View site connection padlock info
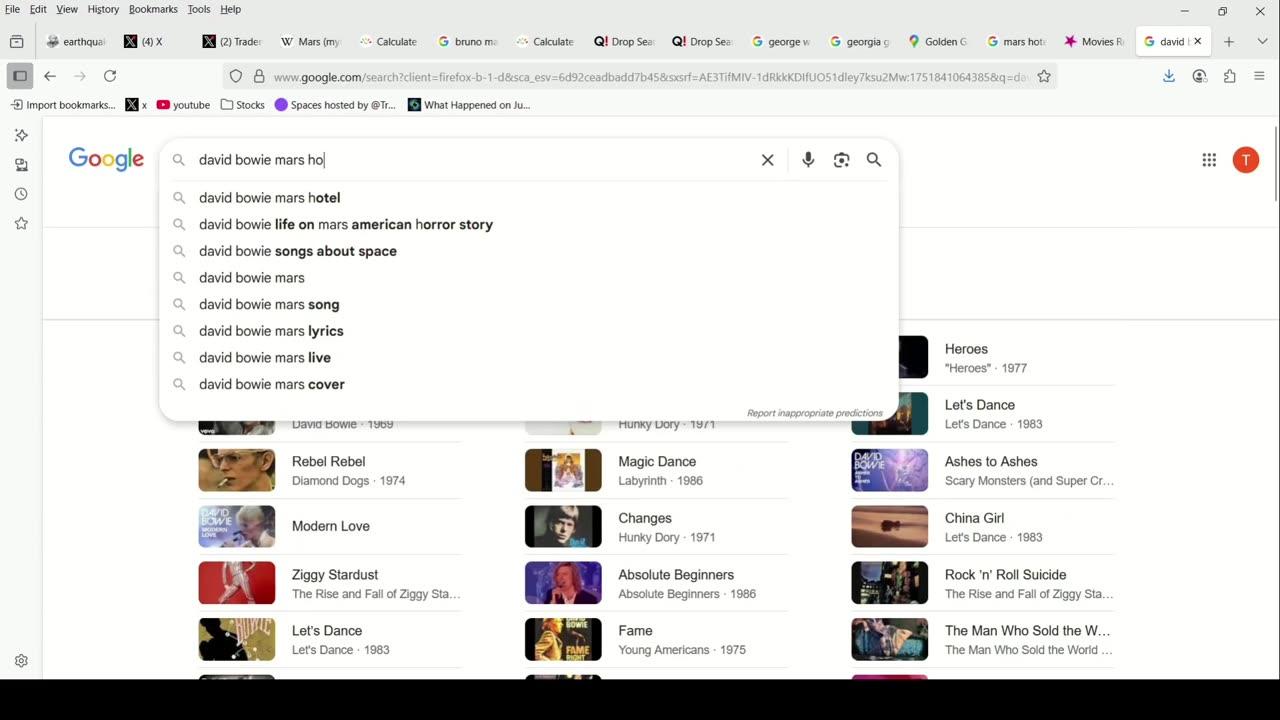Viewport: 1280px width, 720px height. click(x=258, y=76)
